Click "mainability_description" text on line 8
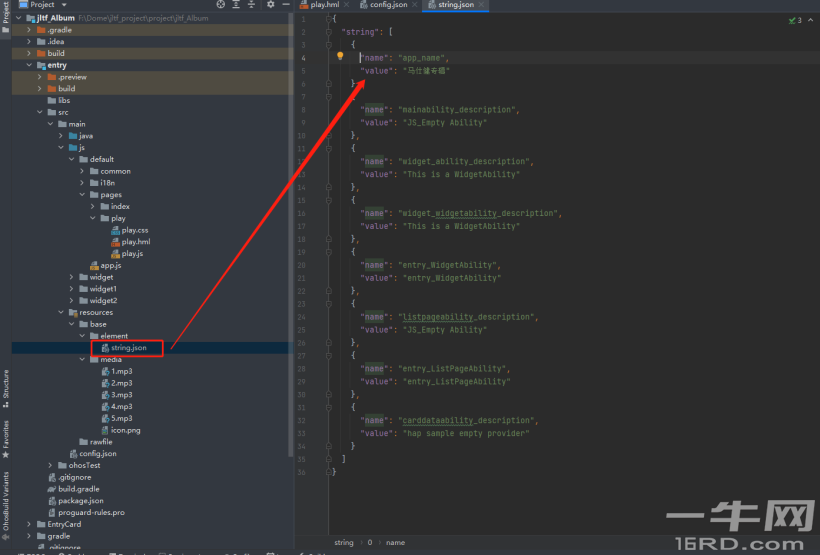 pyautogui.click(x=457, y=110)
